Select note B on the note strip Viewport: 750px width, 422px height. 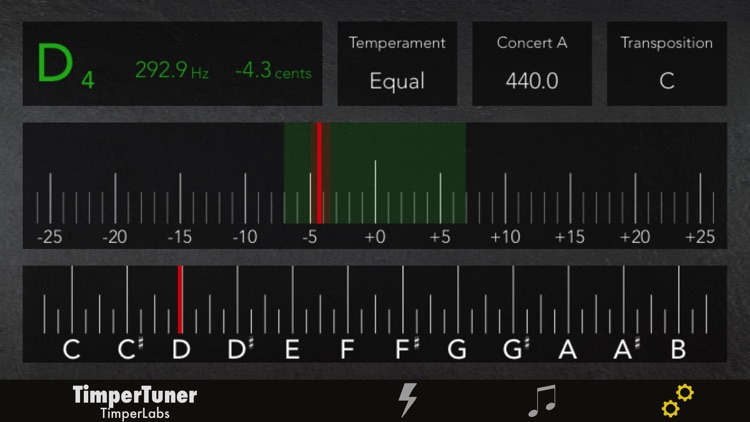point(678,350)
